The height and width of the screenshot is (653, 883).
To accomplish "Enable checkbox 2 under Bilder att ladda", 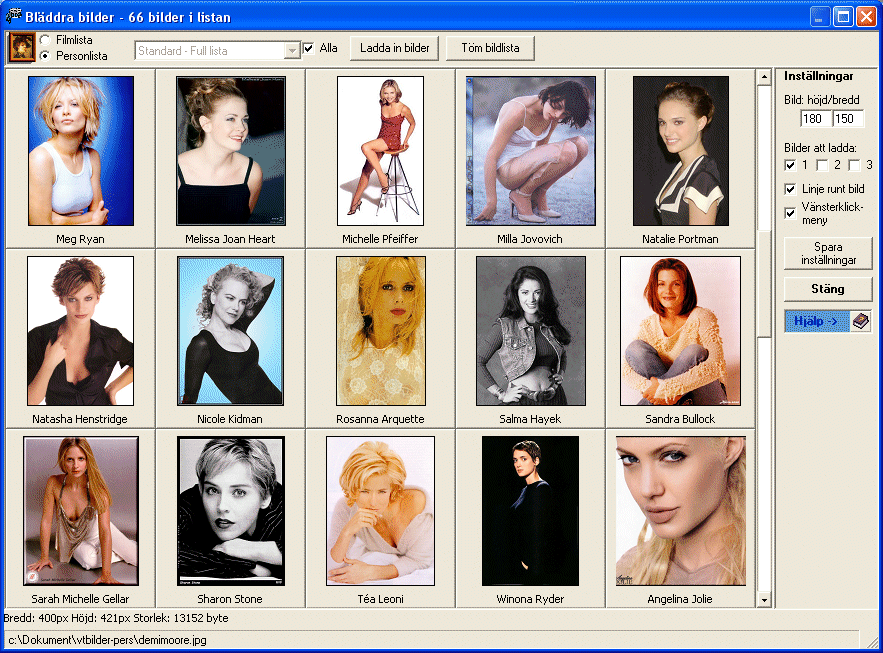I will [x=822, y=165].
